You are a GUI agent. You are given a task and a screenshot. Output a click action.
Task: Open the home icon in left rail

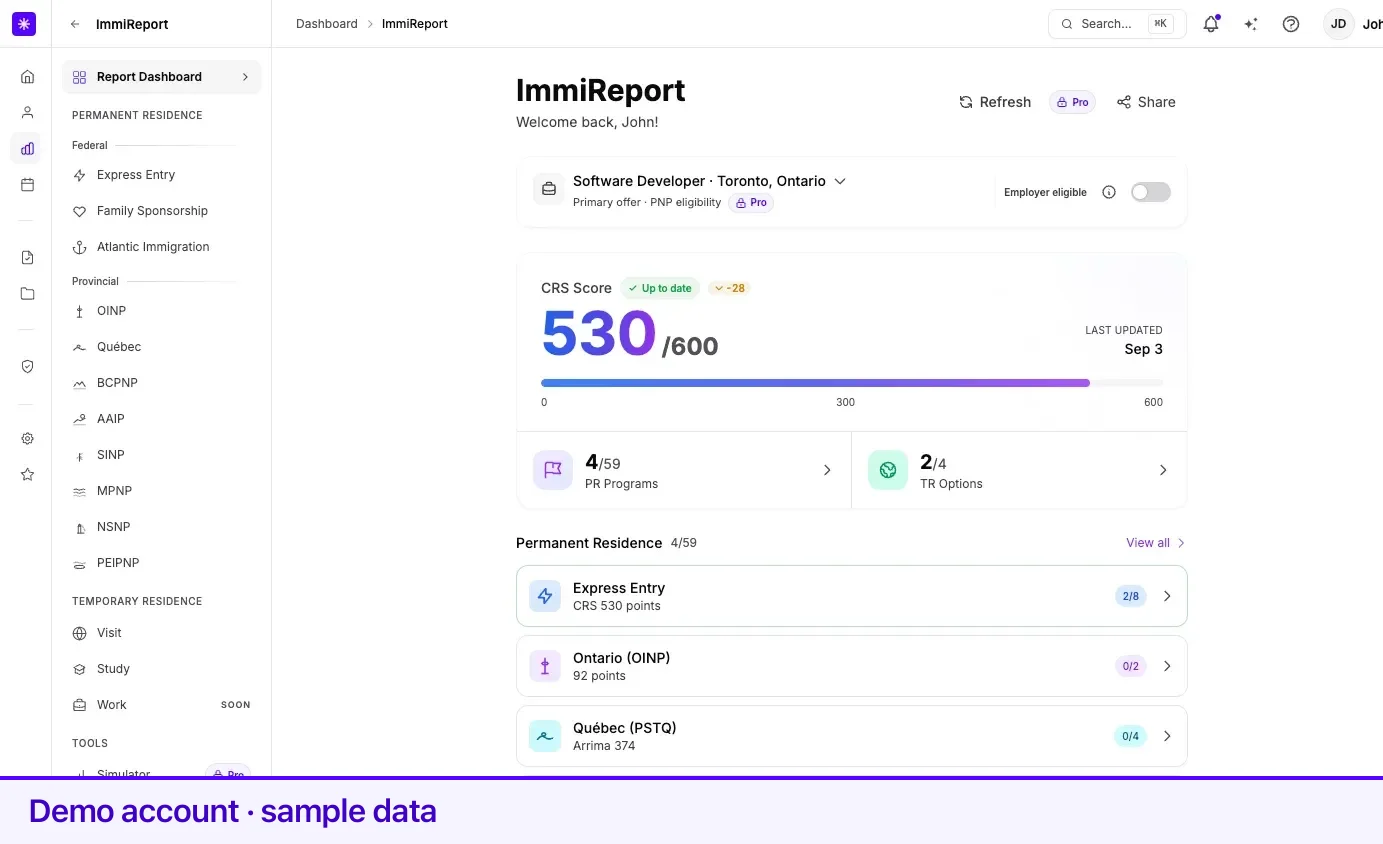[x=27, y=77]
